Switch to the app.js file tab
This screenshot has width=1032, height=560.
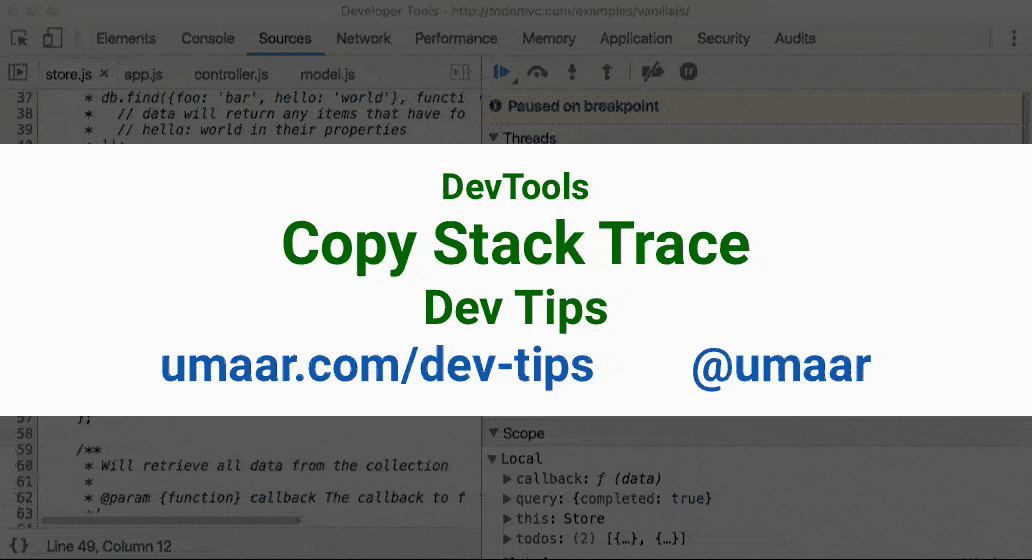point(143,74)
